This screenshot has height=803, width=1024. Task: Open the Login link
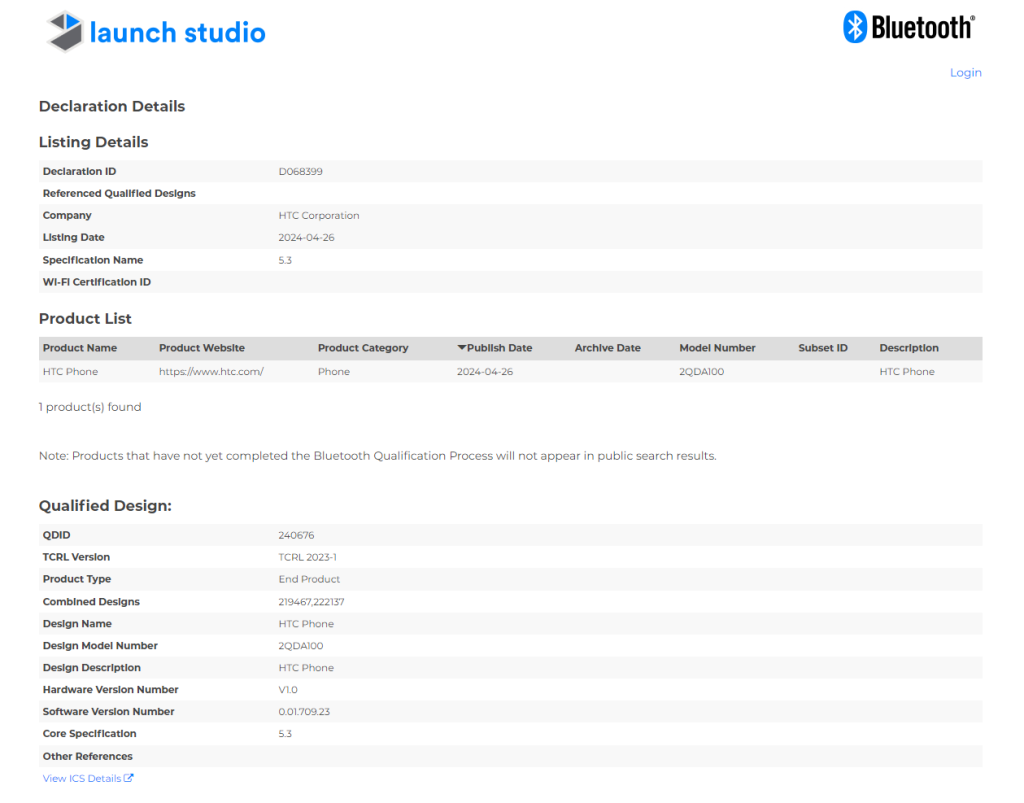965,72
